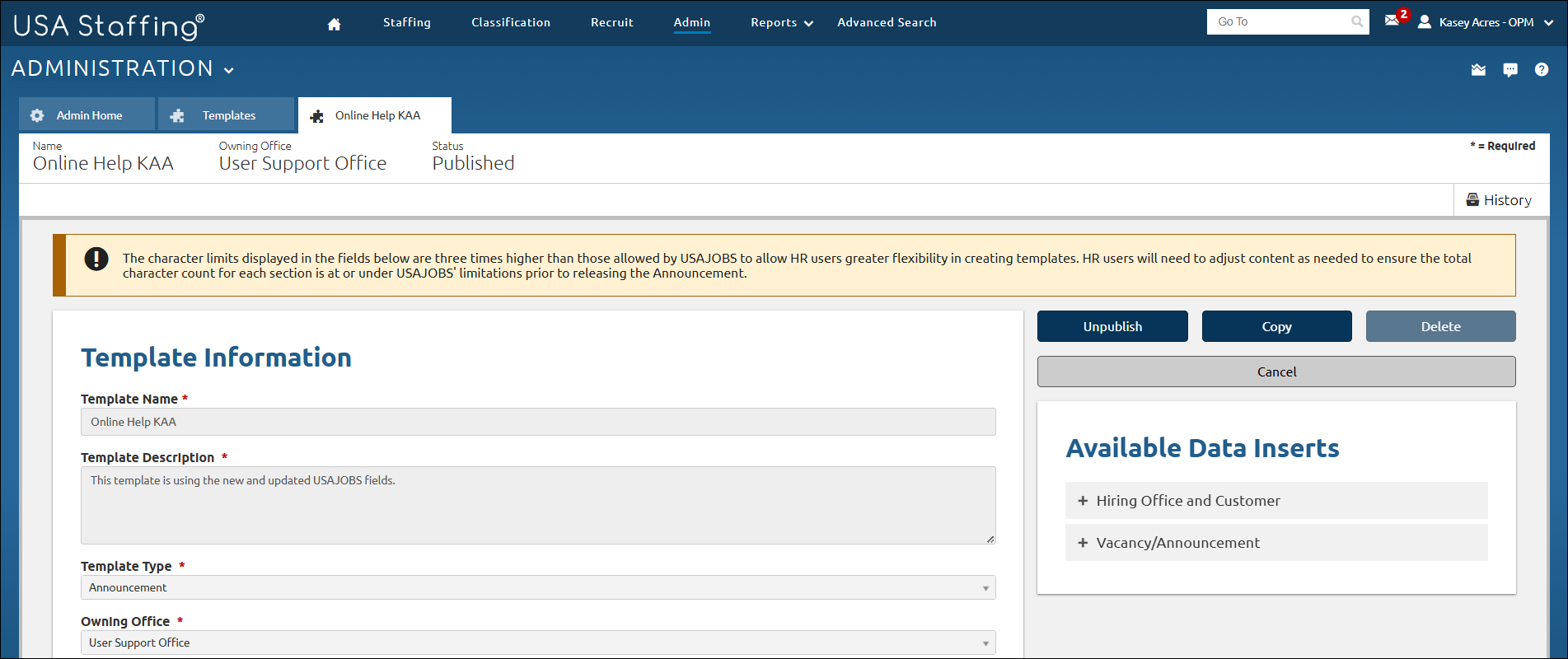Open Advanced Search
This screenshot has width=1568, height=659.
[887, 22]
